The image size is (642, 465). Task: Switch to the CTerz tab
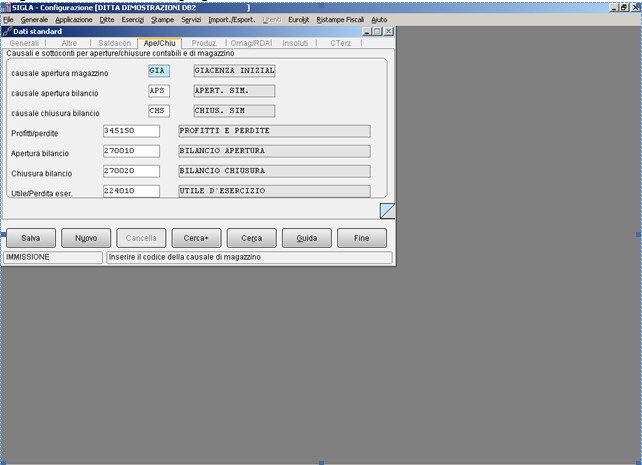tap(340, 43)
